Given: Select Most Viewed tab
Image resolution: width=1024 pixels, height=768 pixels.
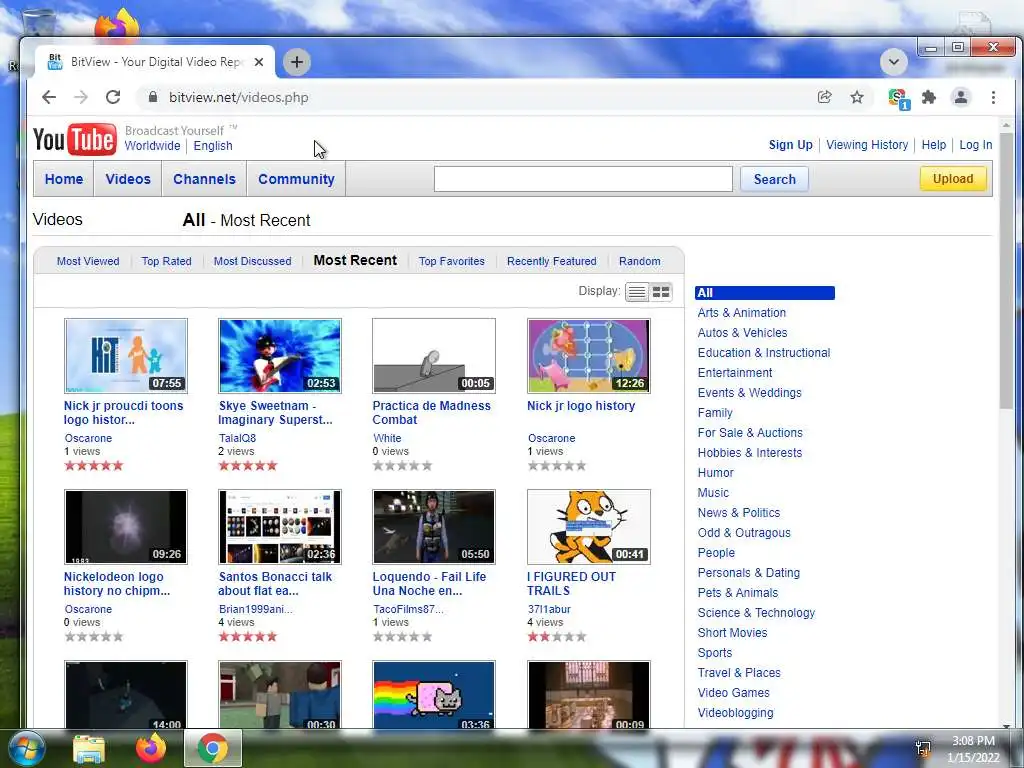Looking at the screenshot, I should pos(88,261).
